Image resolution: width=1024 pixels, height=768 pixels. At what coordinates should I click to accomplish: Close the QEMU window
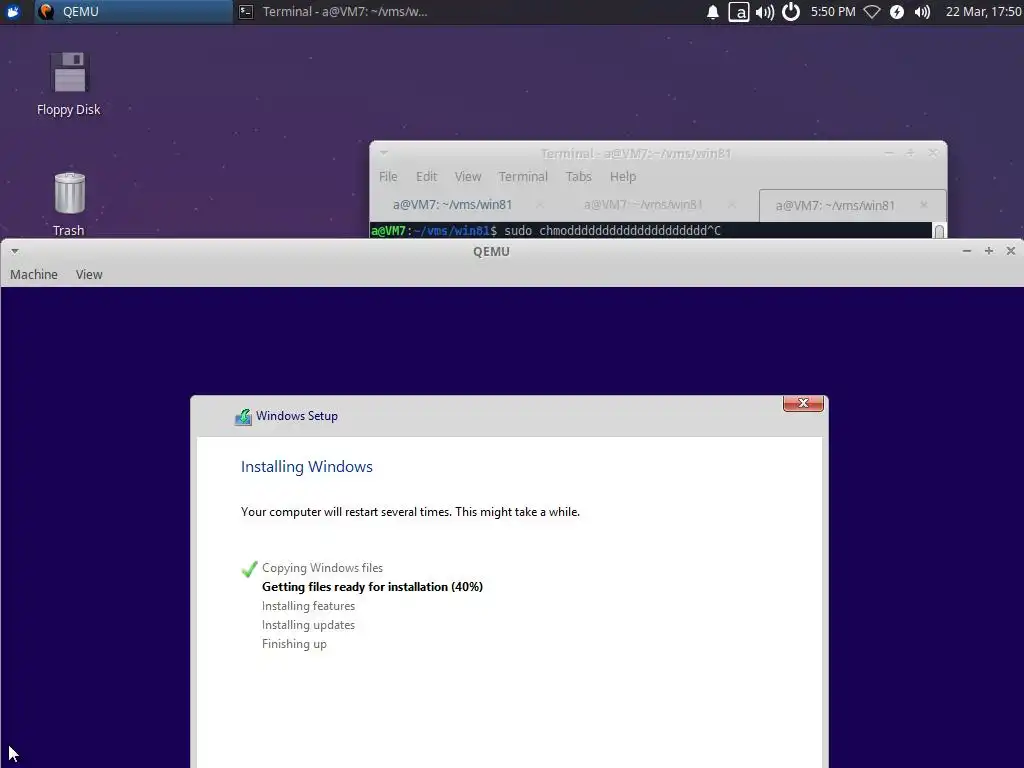pos(1010,251)
